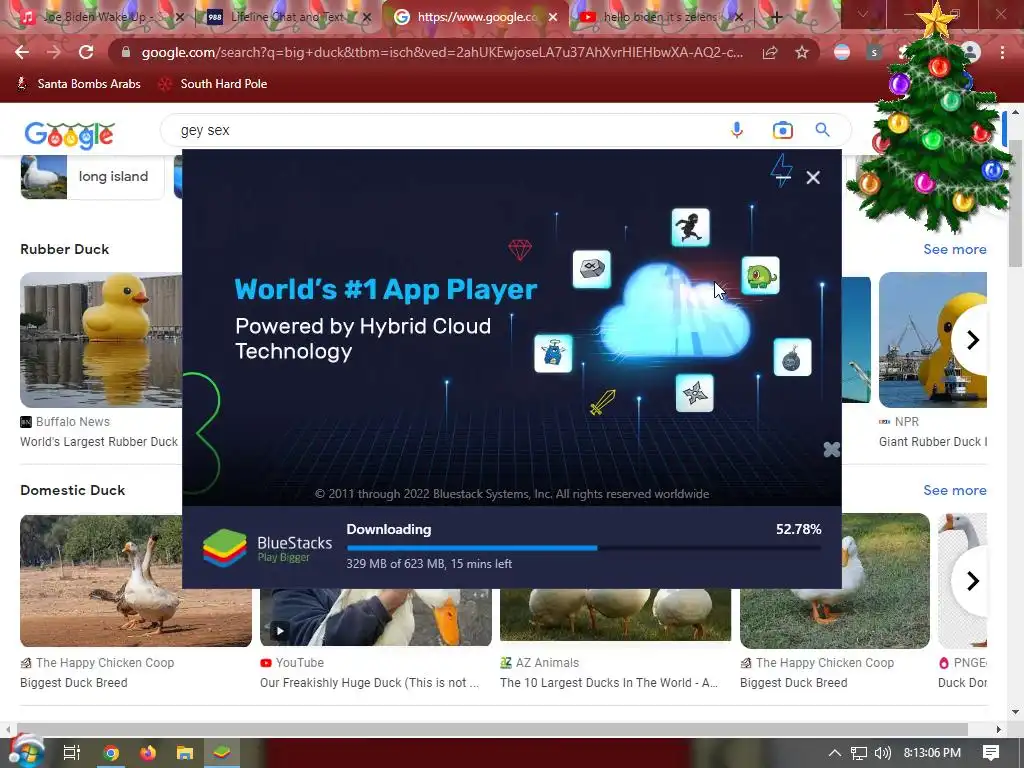1024x768 pixels.
Task: Click the bomb app tile
Action: [792, 357]
